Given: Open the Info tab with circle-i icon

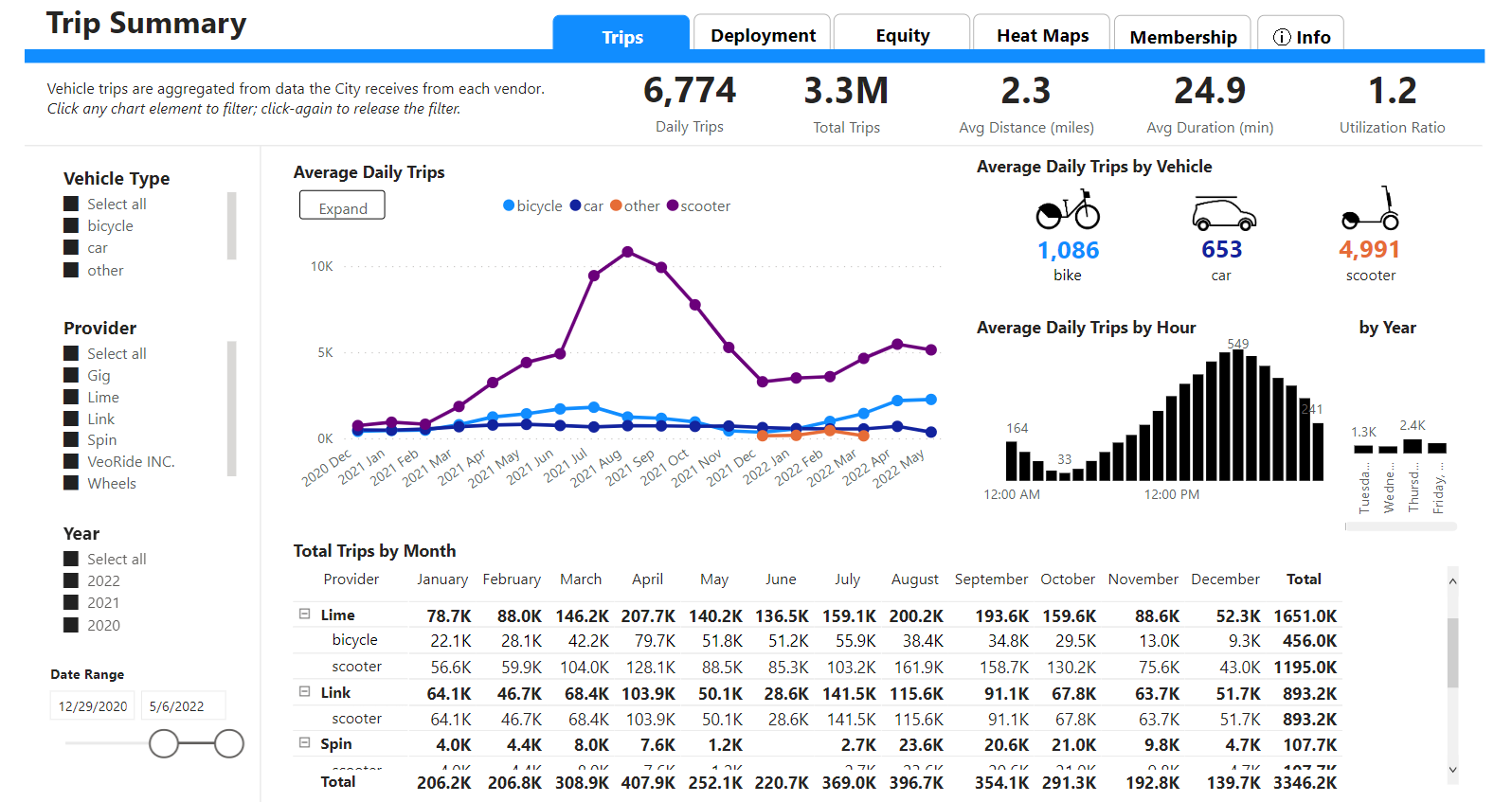Looking at the screenshot, I should click(1301, 36).
